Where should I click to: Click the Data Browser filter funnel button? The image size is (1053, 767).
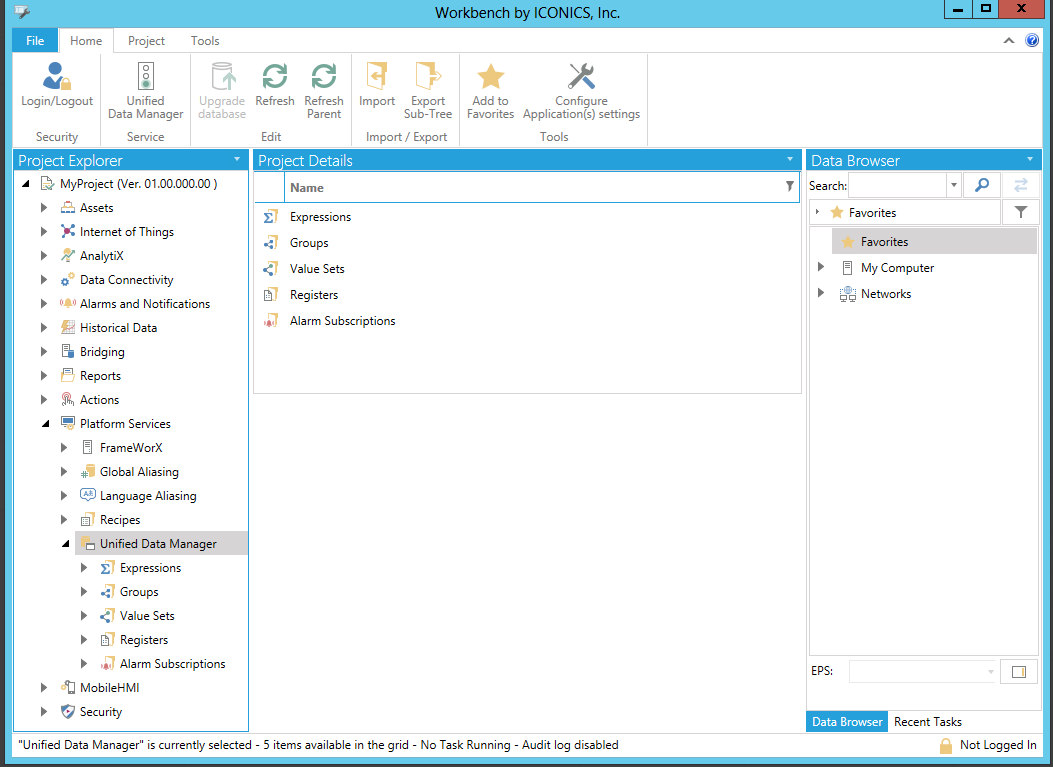[1020, 212]
